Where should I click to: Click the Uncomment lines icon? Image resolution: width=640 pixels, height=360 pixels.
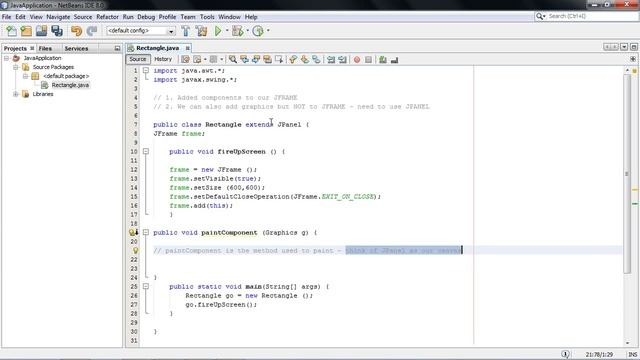[x=394, y=60]
